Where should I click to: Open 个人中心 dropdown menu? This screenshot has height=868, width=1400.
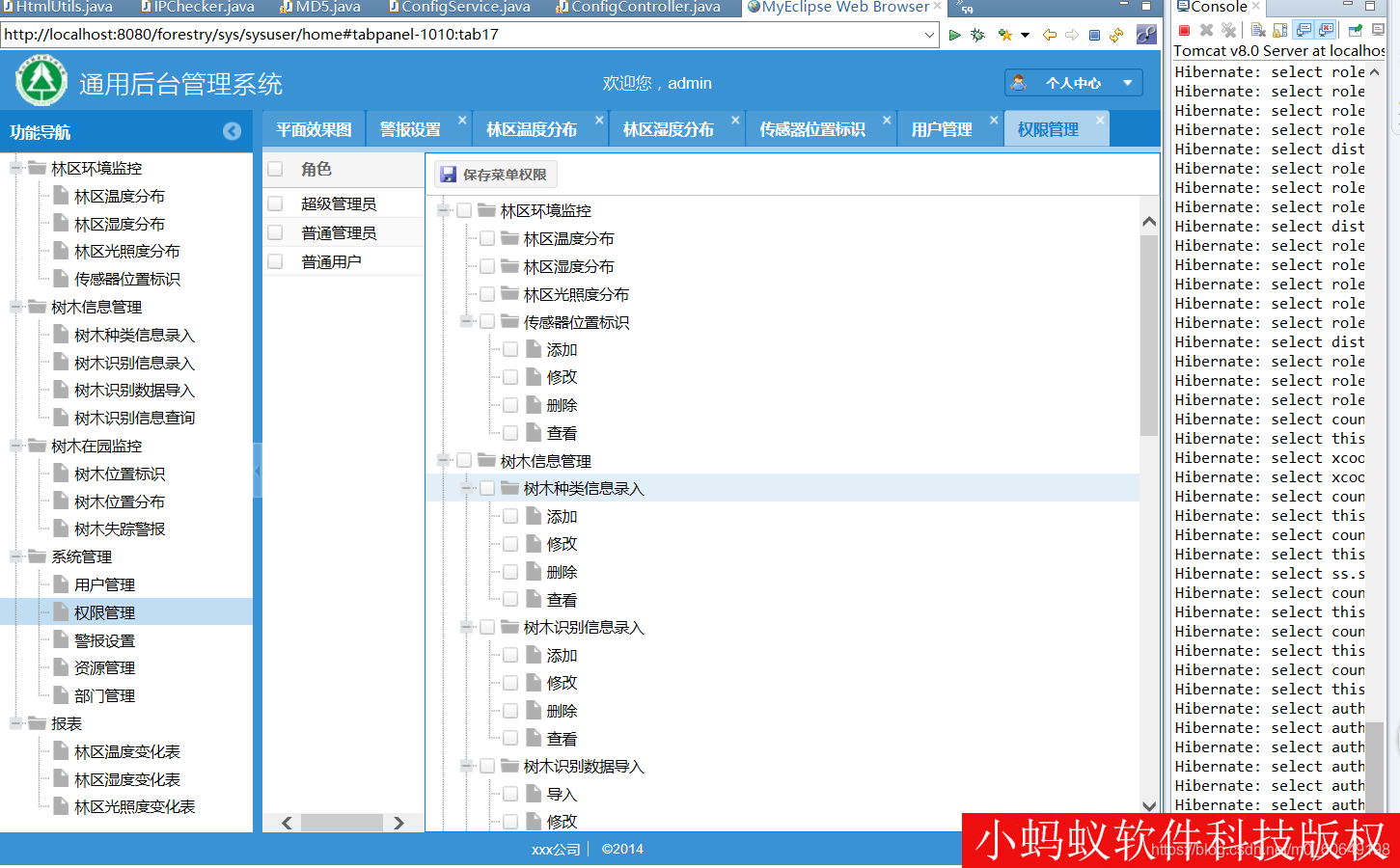1073,83
